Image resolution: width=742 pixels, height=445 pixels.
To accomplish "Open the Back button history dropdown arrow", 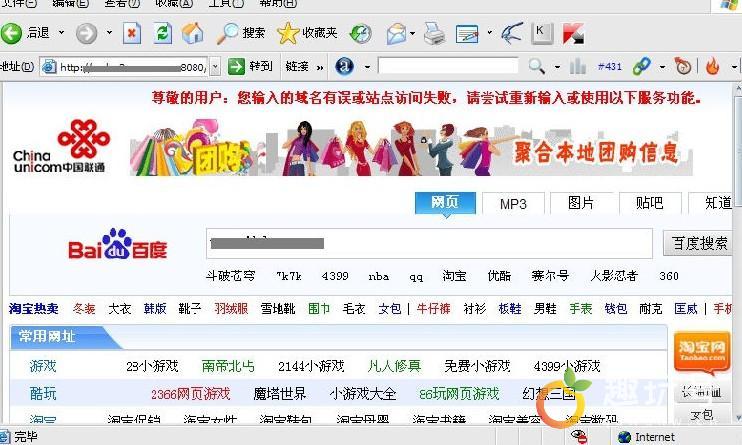I will pyautogui.click(x=62, y=33).
